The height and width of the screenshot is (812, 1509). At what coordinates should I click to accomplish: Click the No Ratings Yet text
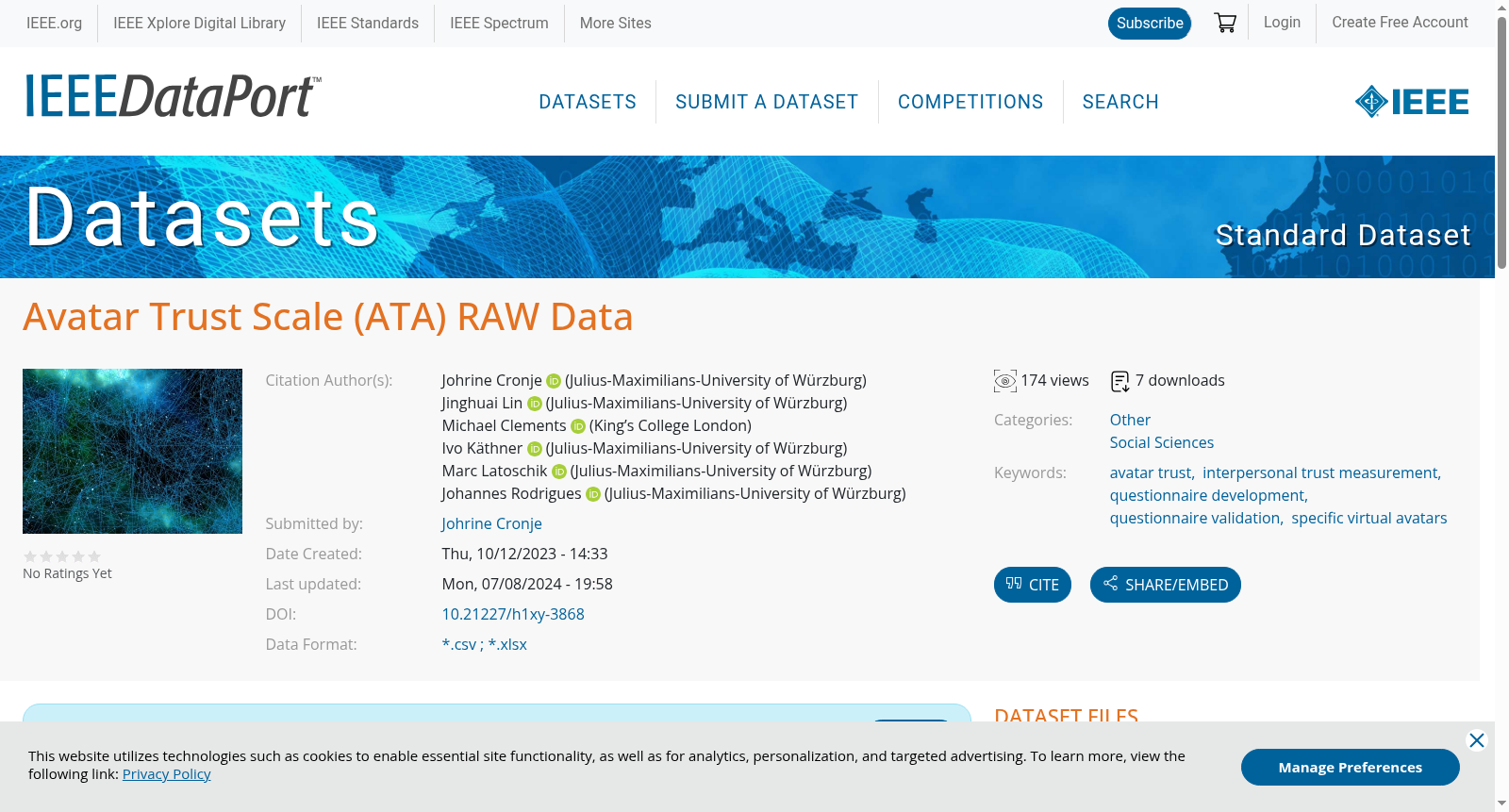[67, 573]
